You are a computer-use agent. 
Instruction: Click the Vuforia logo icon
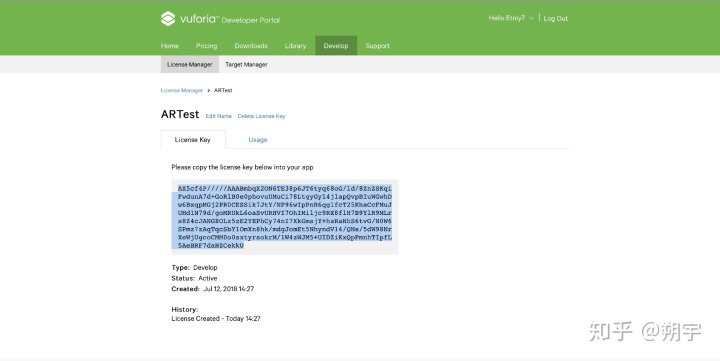click(168, 19)
